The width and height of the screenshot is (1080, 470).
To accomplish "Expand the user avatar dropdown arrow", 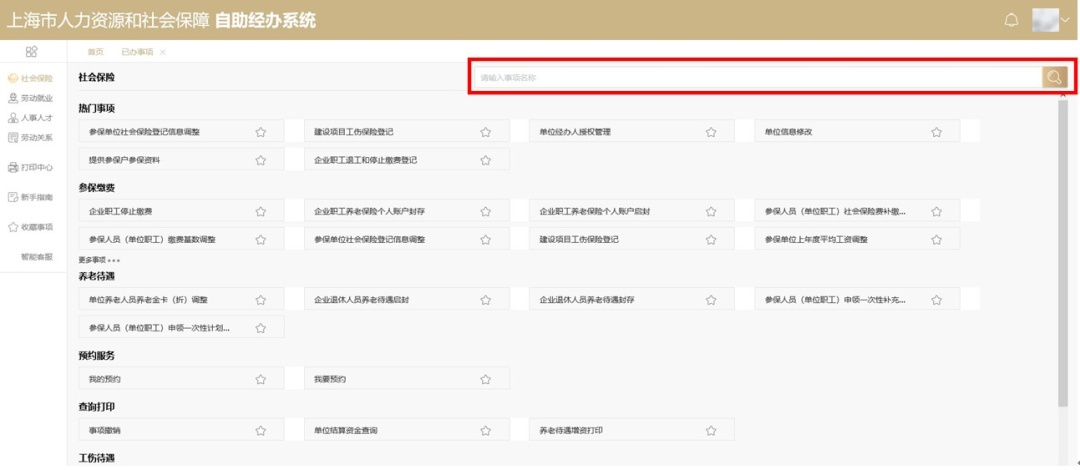I will (1065, 20).
